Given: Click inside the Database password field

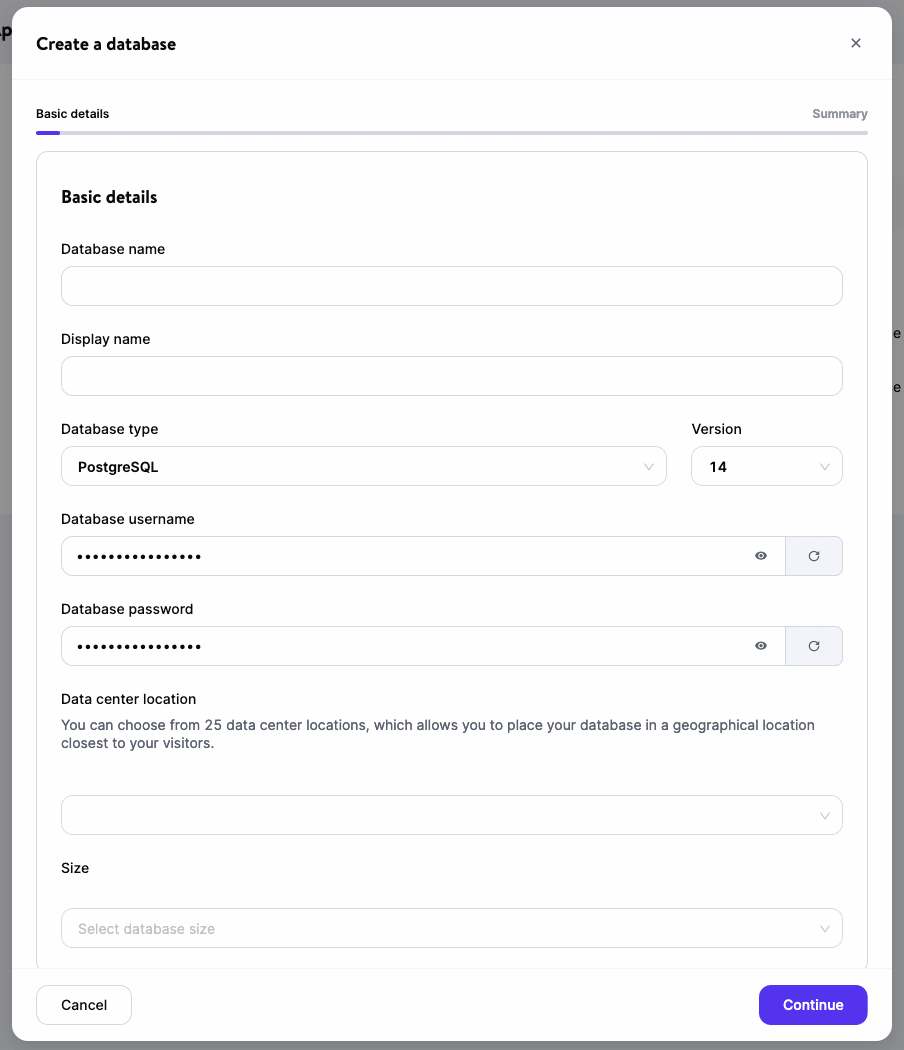Looking at the screenshot, I should (400, 646).
